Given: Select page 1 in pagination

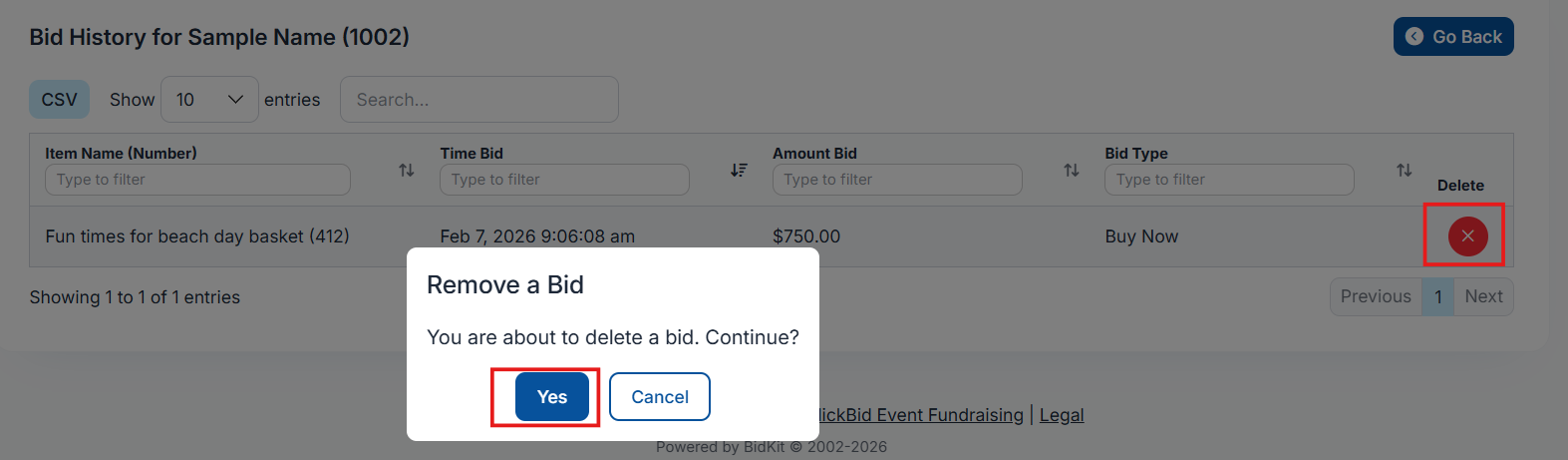Looking at the screenshot, I should [1438, 296].
